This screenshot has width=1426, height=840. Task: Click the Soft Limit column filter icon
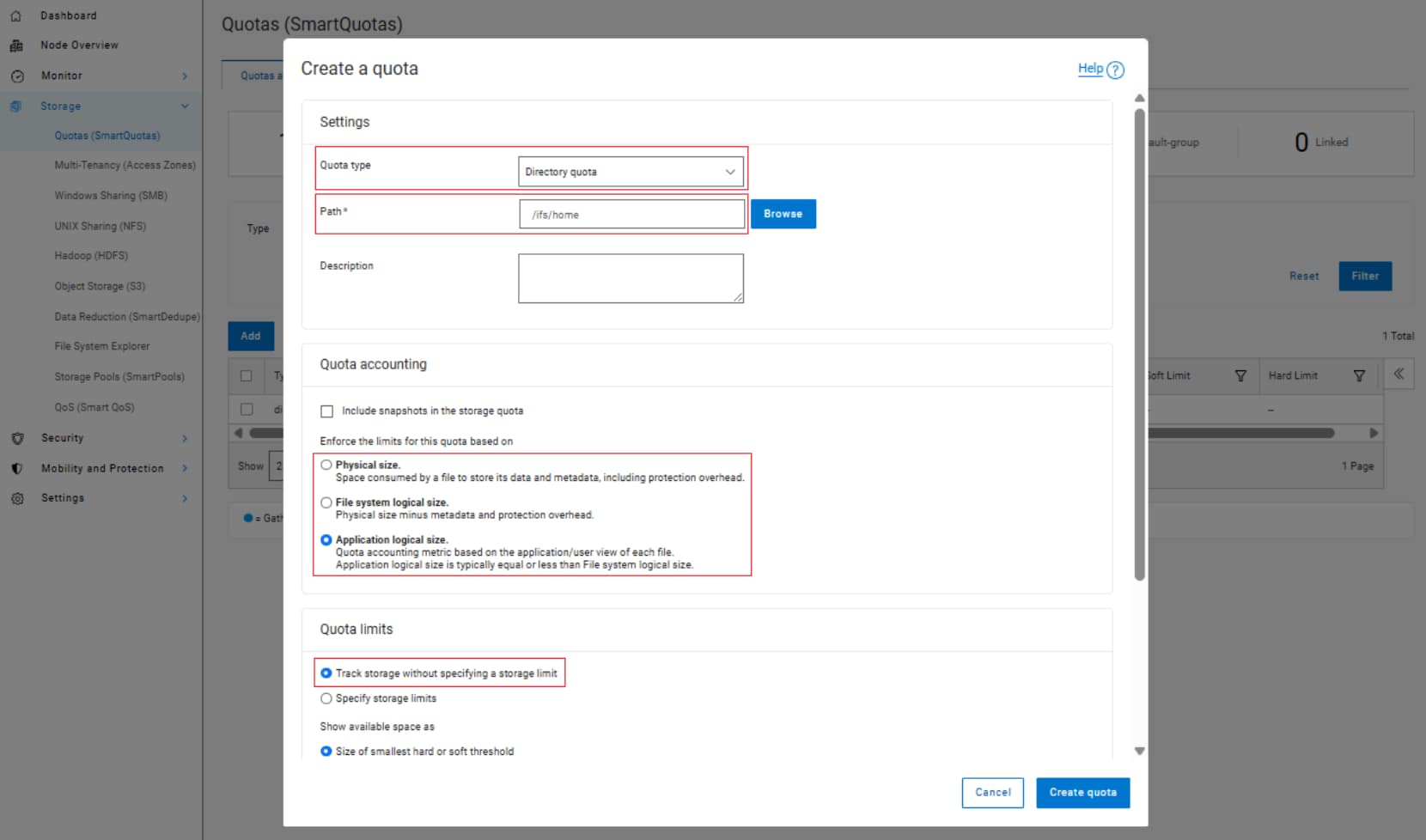[1240, 376]
